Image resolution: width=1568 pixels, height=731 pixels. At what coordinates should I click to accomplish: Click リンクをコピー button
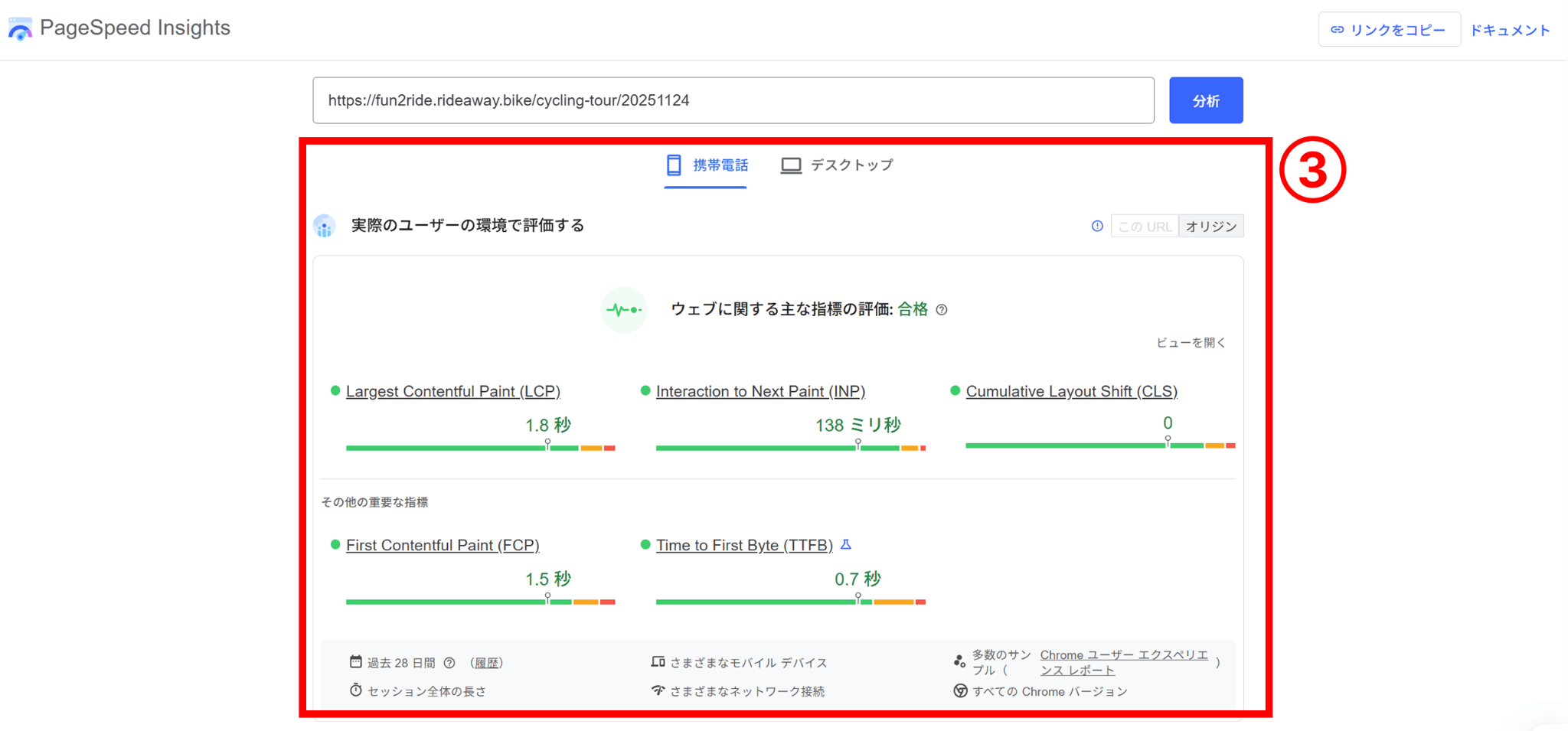(x=1388, y=30)
